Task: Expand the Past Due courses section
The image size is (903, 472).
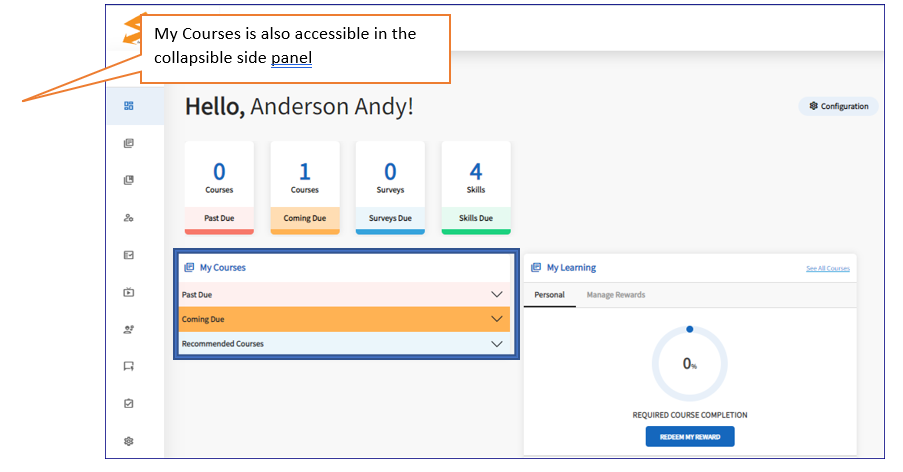Action: click(496, 295)
